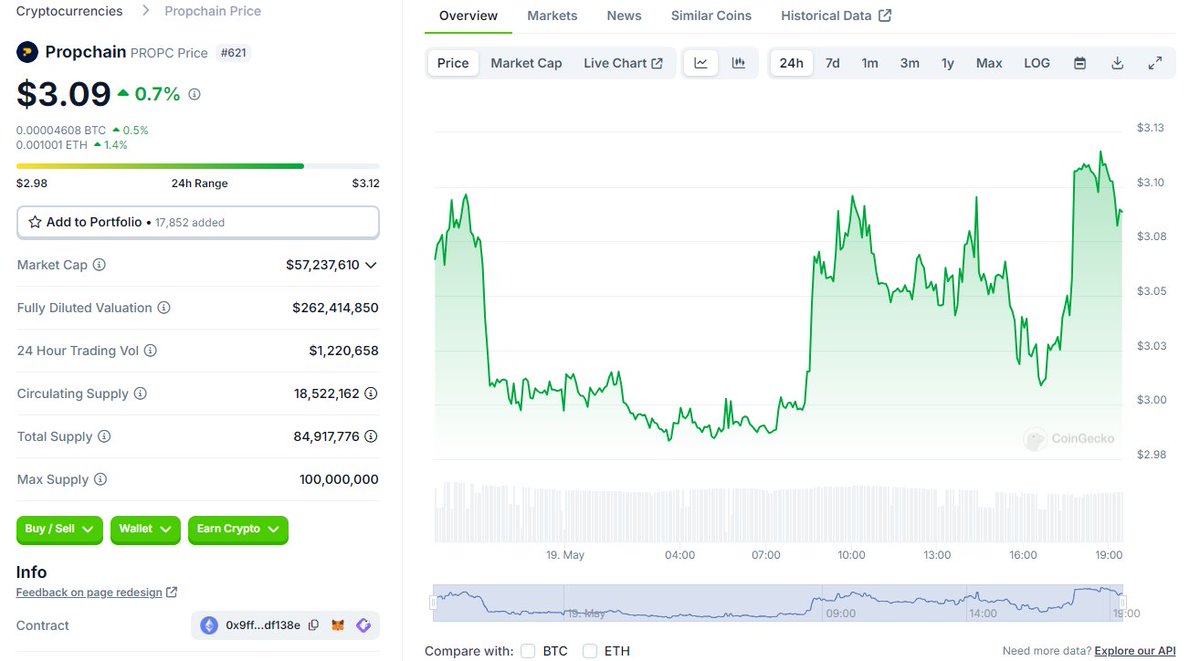1200x661 pixels.
Task: Click info icon next to Total Supply label
Action: [104, 437]
